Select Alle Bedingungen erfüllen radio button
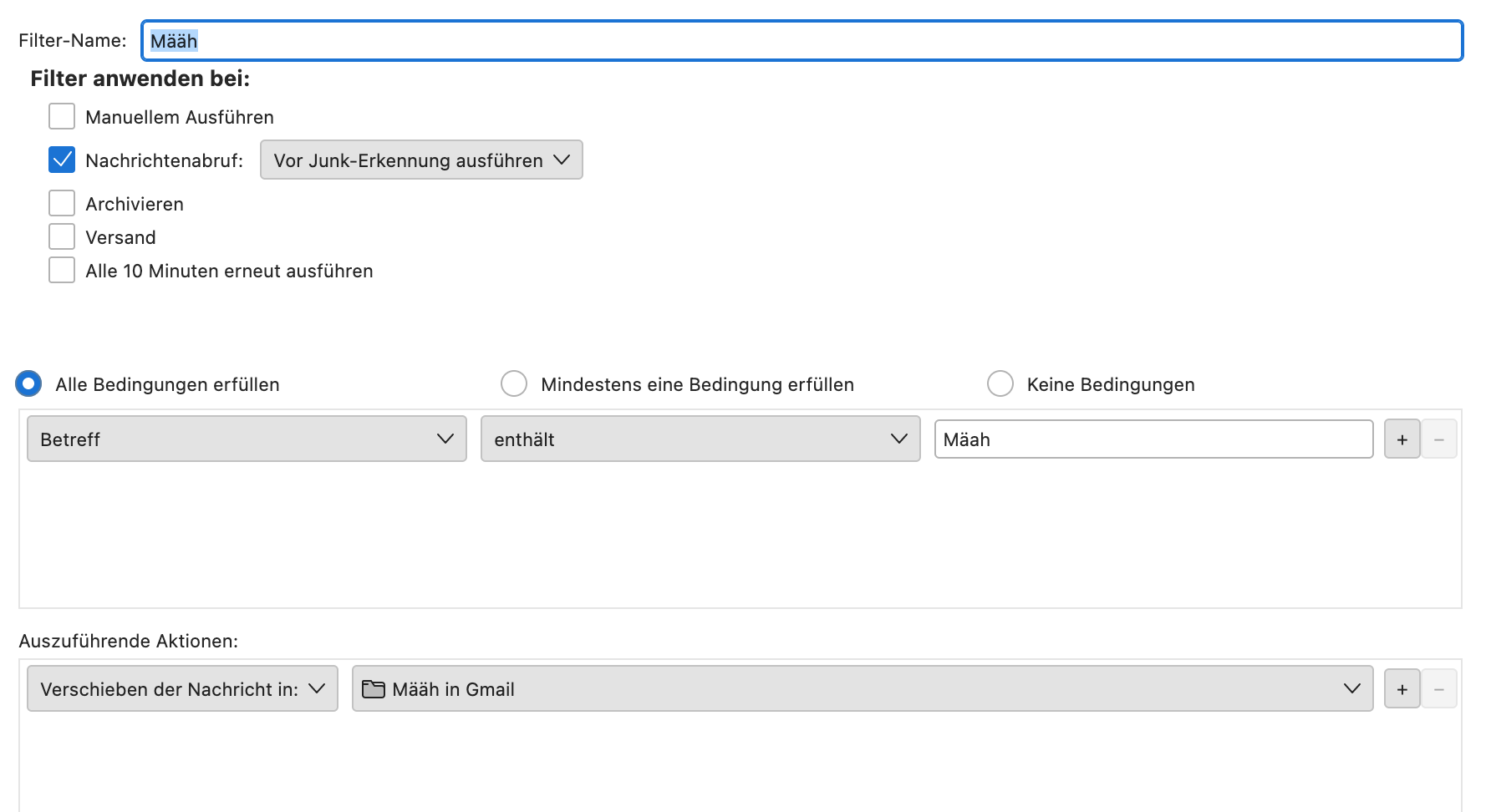 point(28,384)
